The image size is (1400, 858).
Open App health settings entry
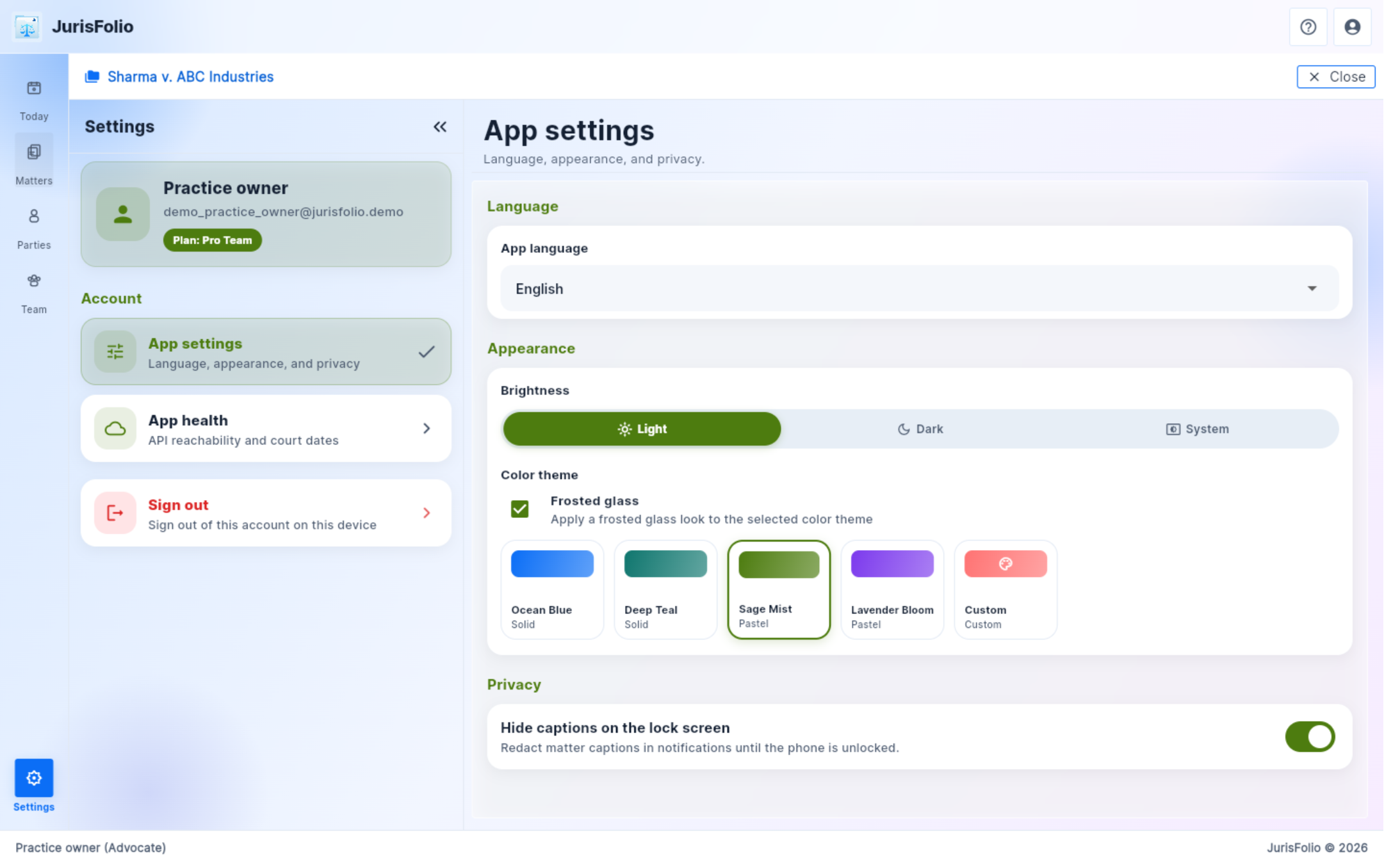(x=266, y=428)
